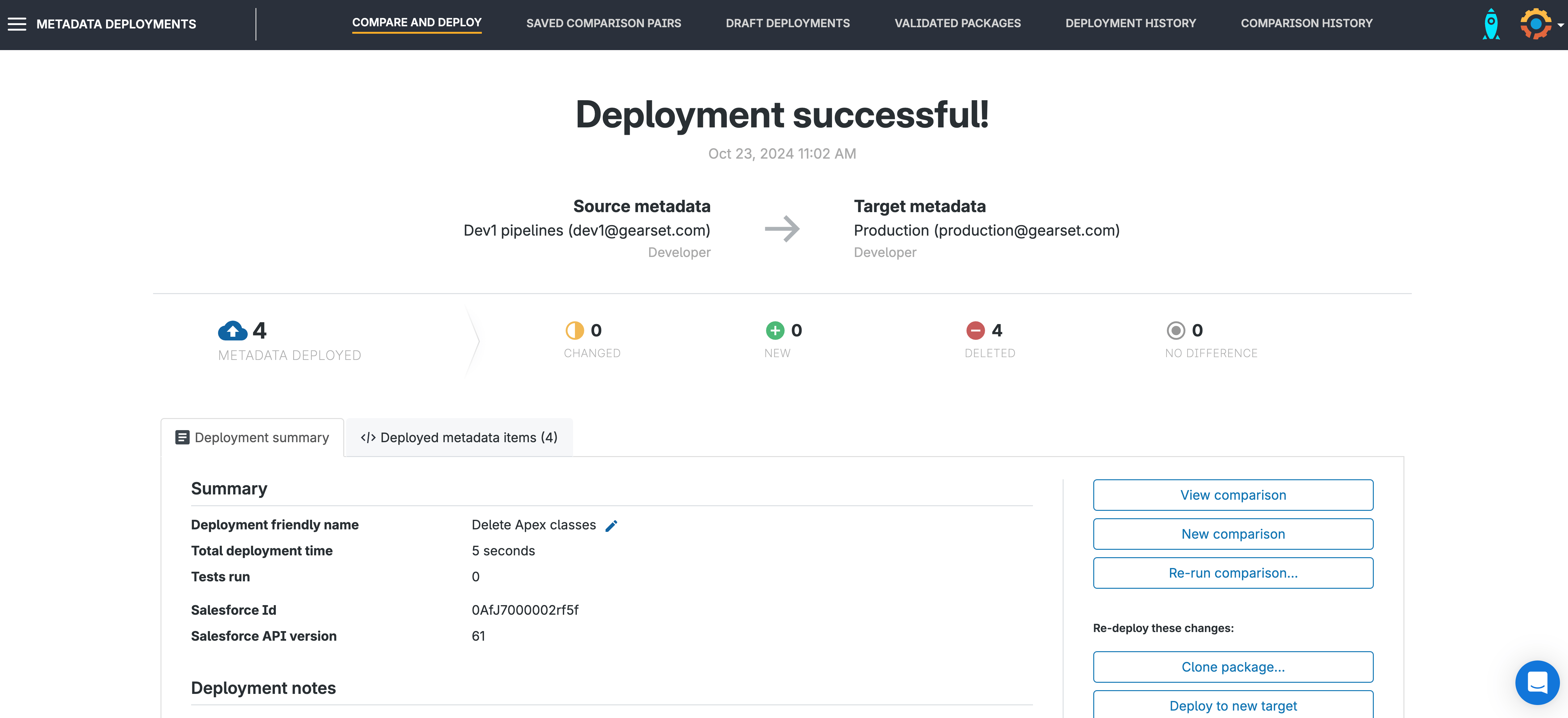Click the red deleted items icon
This screenshot has width=1568, height=718.
[975, 331]
